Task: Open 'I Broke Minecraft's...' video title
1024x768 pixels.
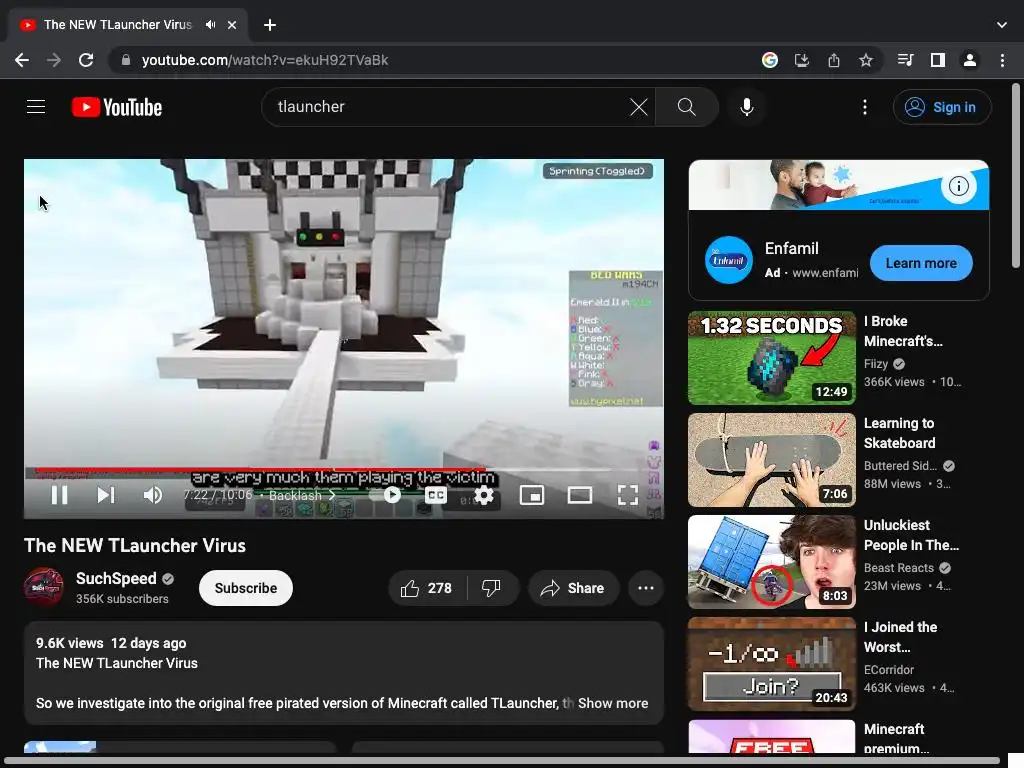Action: (903, 331)
